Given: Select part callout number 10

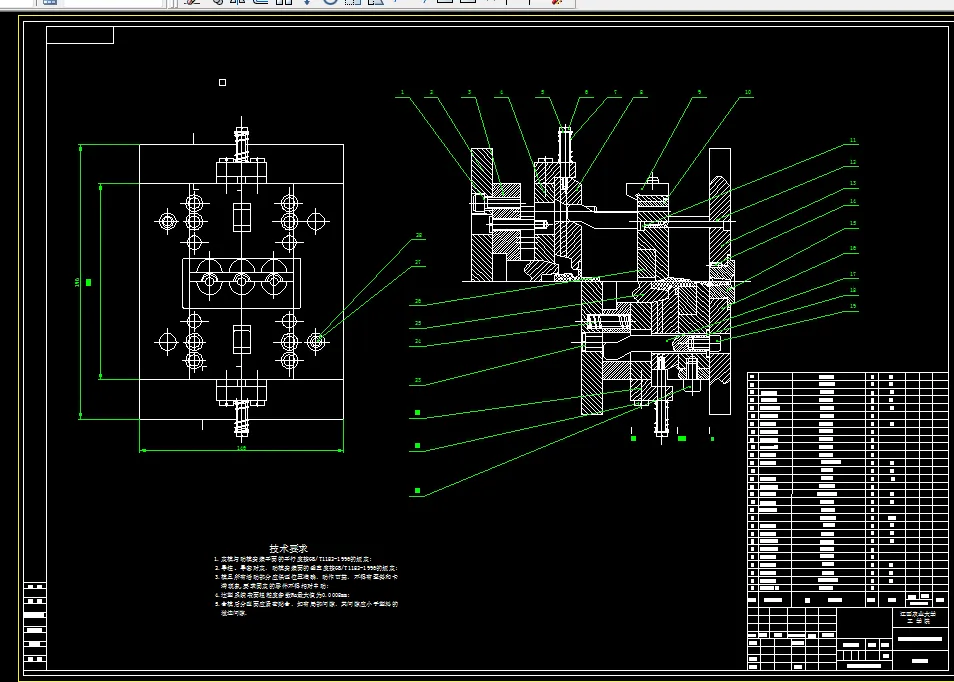Looking at the screenshot, I should [x=748, y=92].
